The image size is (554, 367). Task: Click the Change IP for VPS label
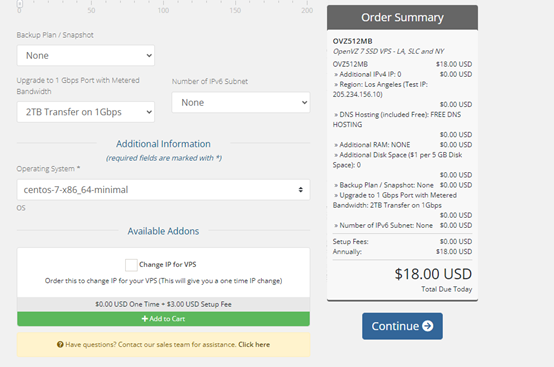167,265
